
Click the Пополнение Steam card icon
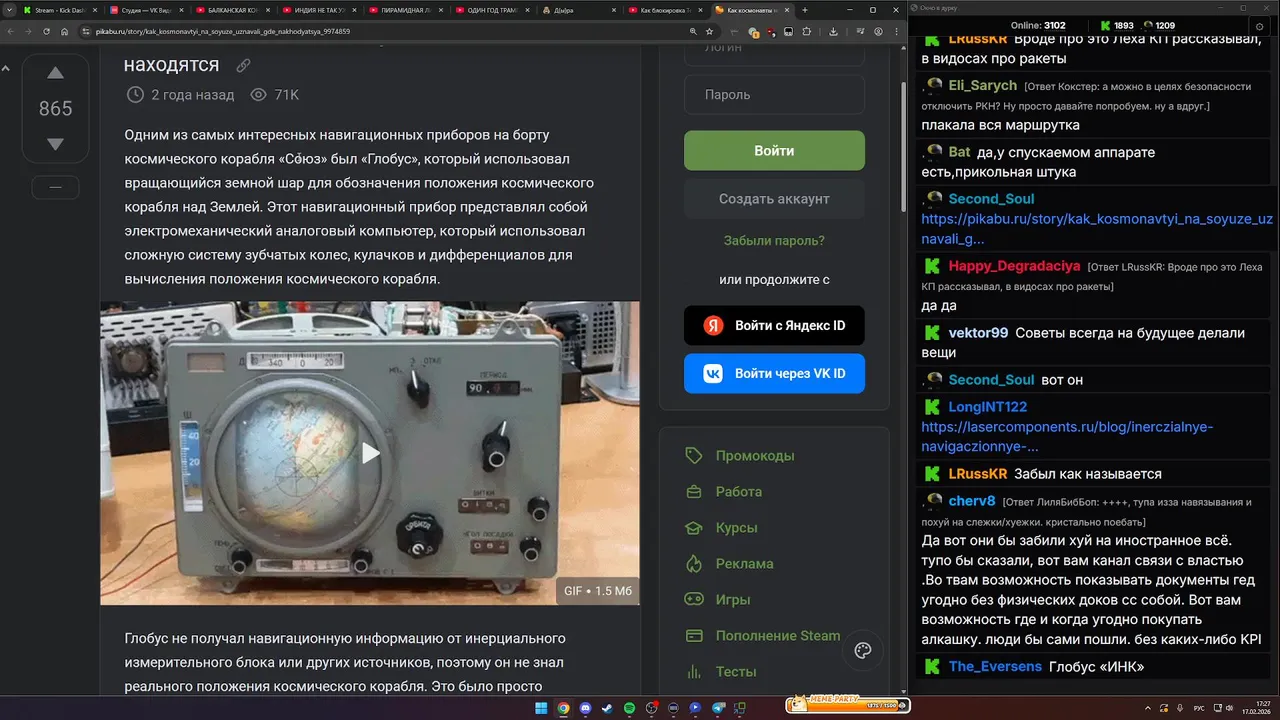[x=694, y=636]
